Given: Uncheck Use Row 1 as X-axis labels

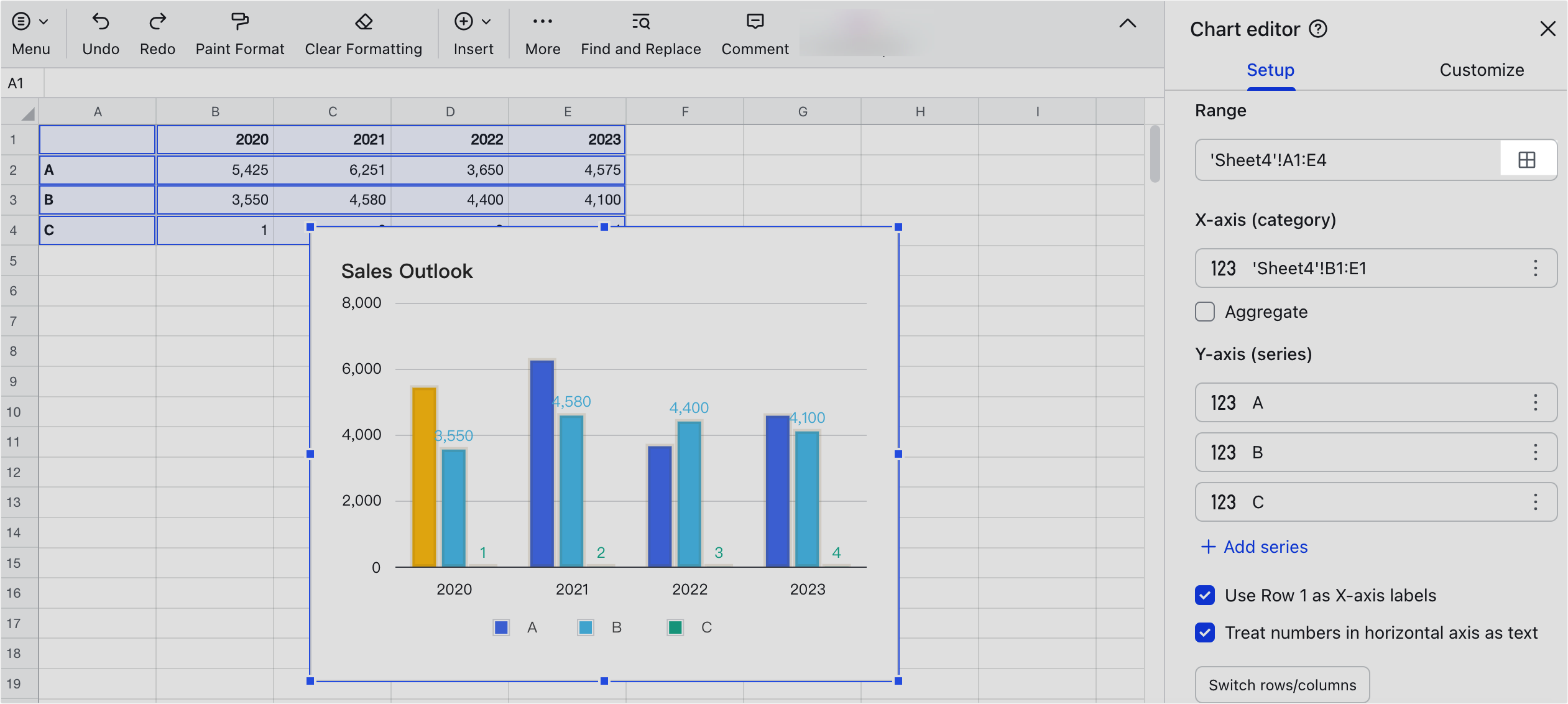Looking at the screenshot, I should click(x=1204, y=595).
